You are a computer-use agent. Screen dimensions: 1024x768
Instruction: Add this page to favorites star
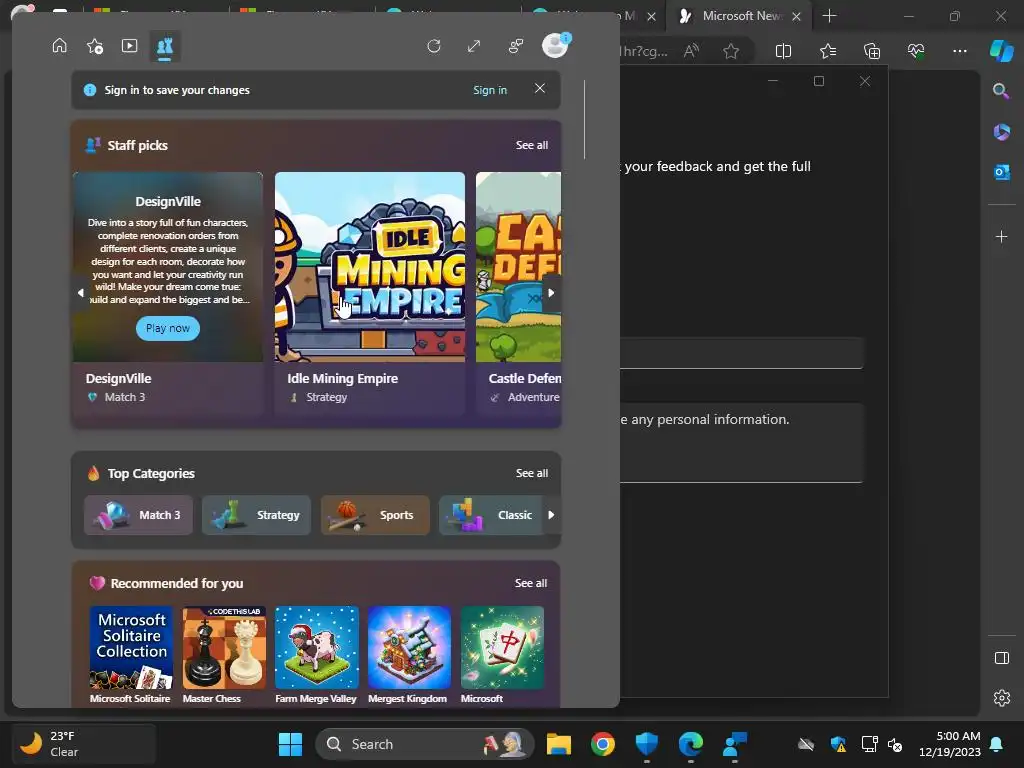click(731, 51)
